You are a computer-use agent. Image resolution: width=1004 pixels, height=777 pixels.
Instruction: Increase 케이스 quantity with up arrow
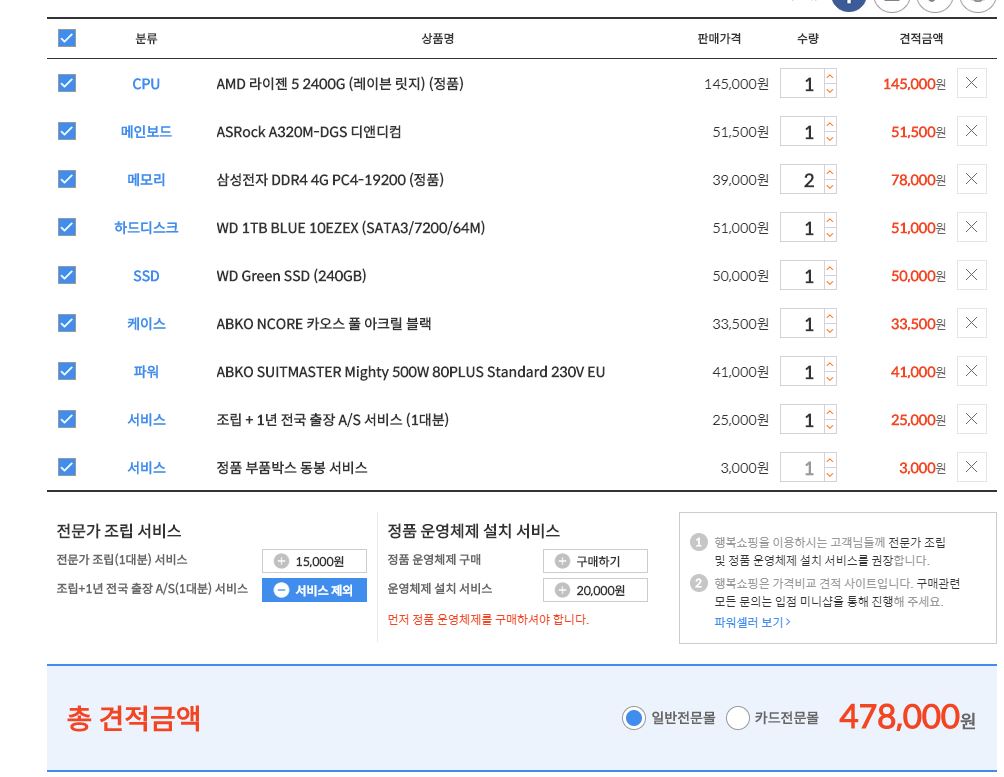pyautogui.click(x=830, y=316)
